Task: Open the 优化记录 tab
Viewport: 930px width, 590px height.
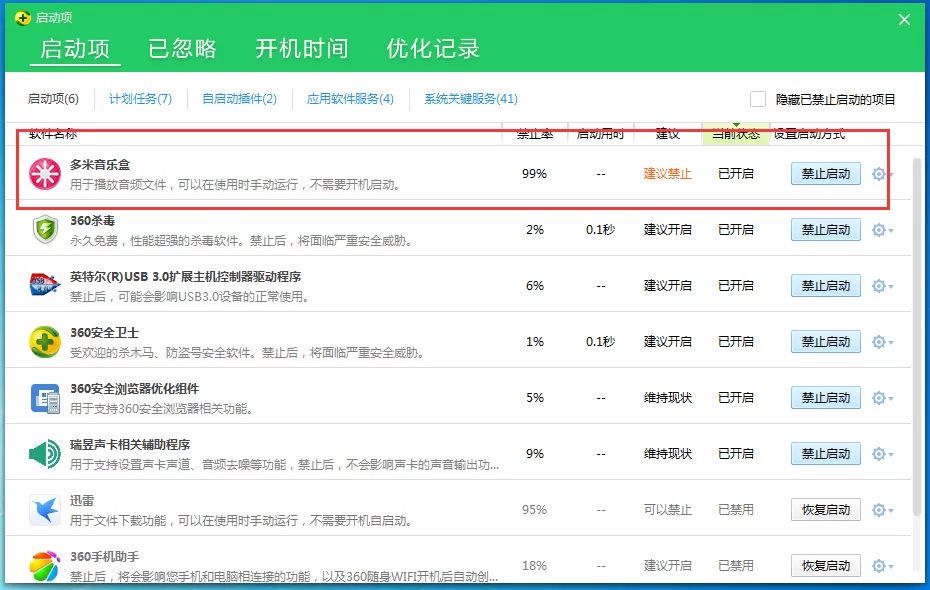Action: tap(432, 49)
